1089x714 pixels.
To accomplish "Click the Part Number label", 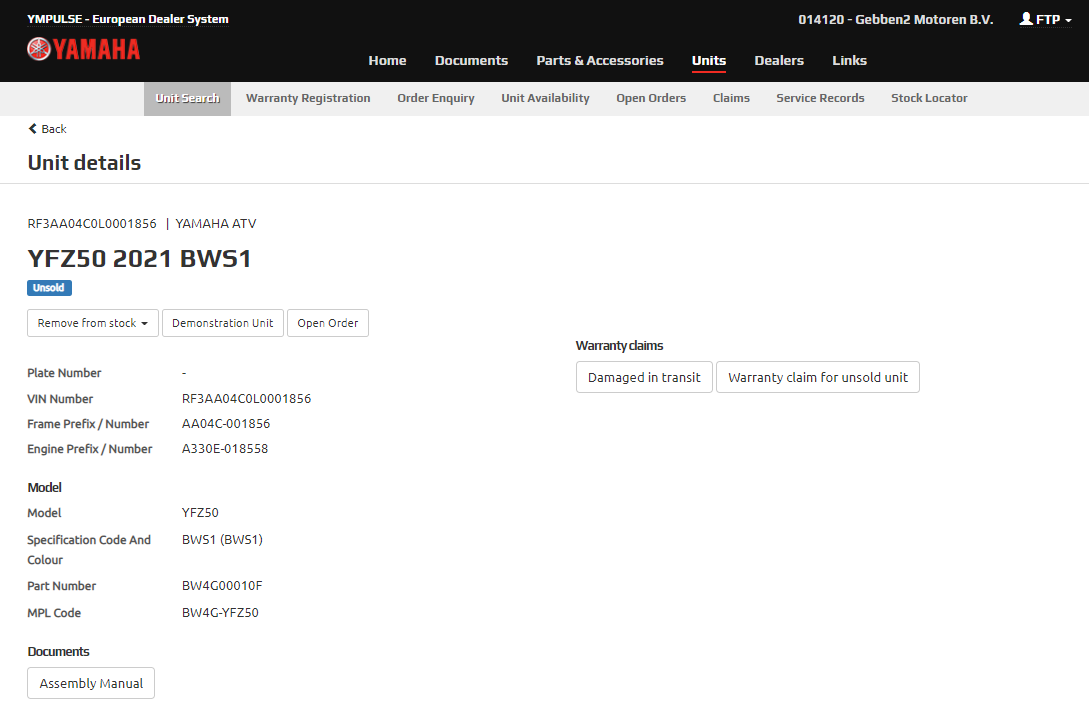I will point(62,586).
